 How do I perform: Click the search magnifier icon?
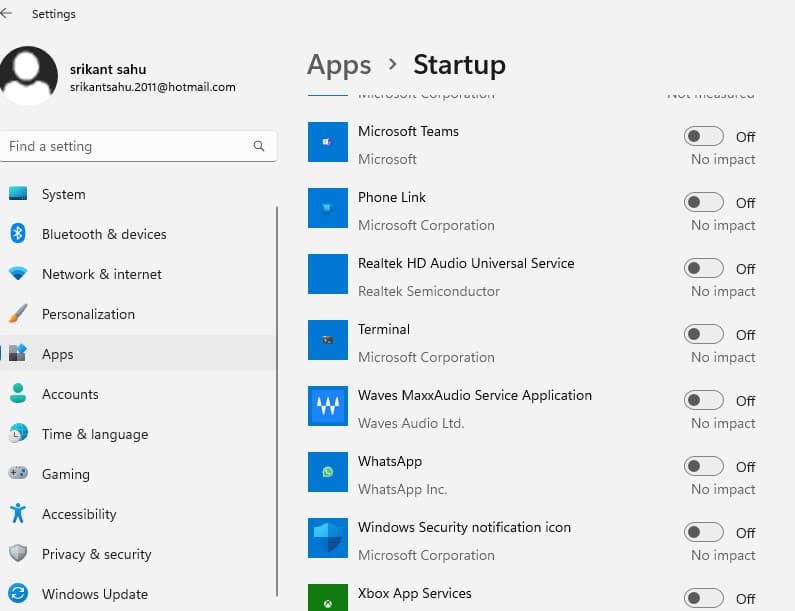tap(259, 146)
